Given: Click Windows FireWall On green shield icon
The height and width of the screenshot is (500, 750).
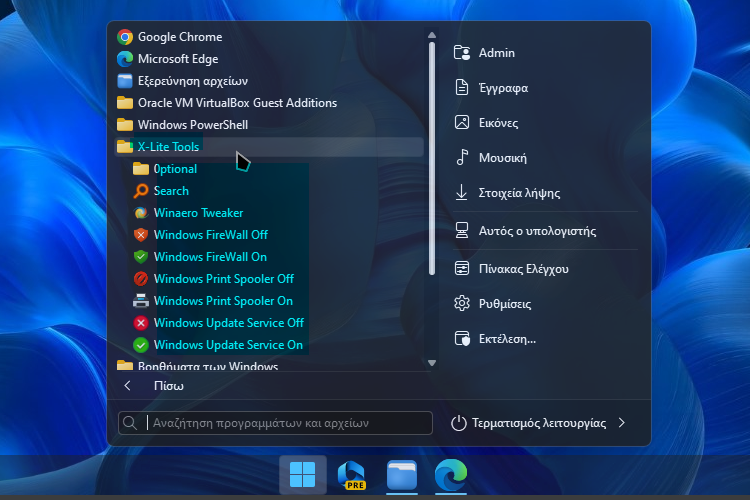Looking at the screenshot, I should coord(141,257).
